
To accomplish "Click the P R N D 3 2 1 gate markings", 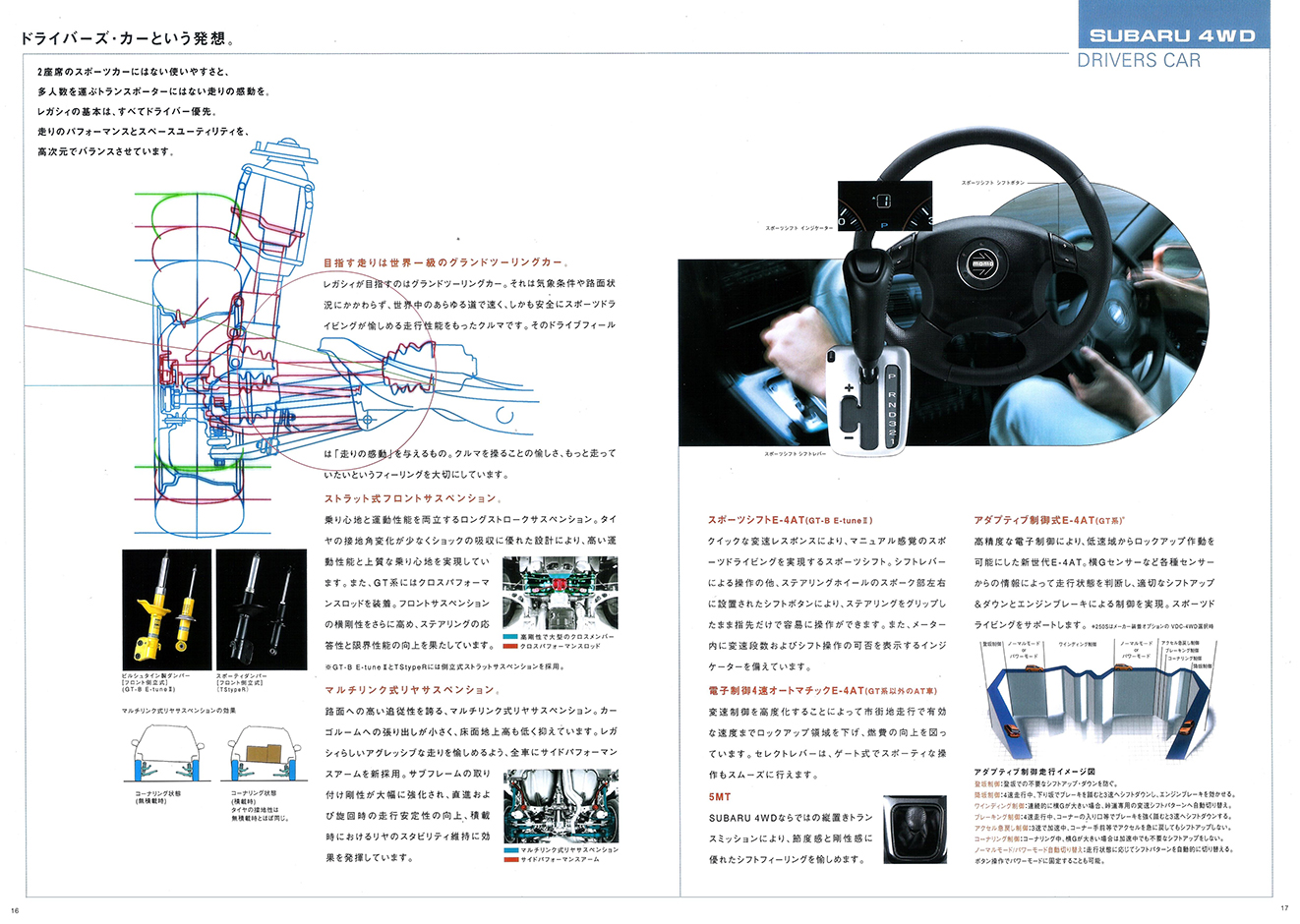I will pos(891,409).
